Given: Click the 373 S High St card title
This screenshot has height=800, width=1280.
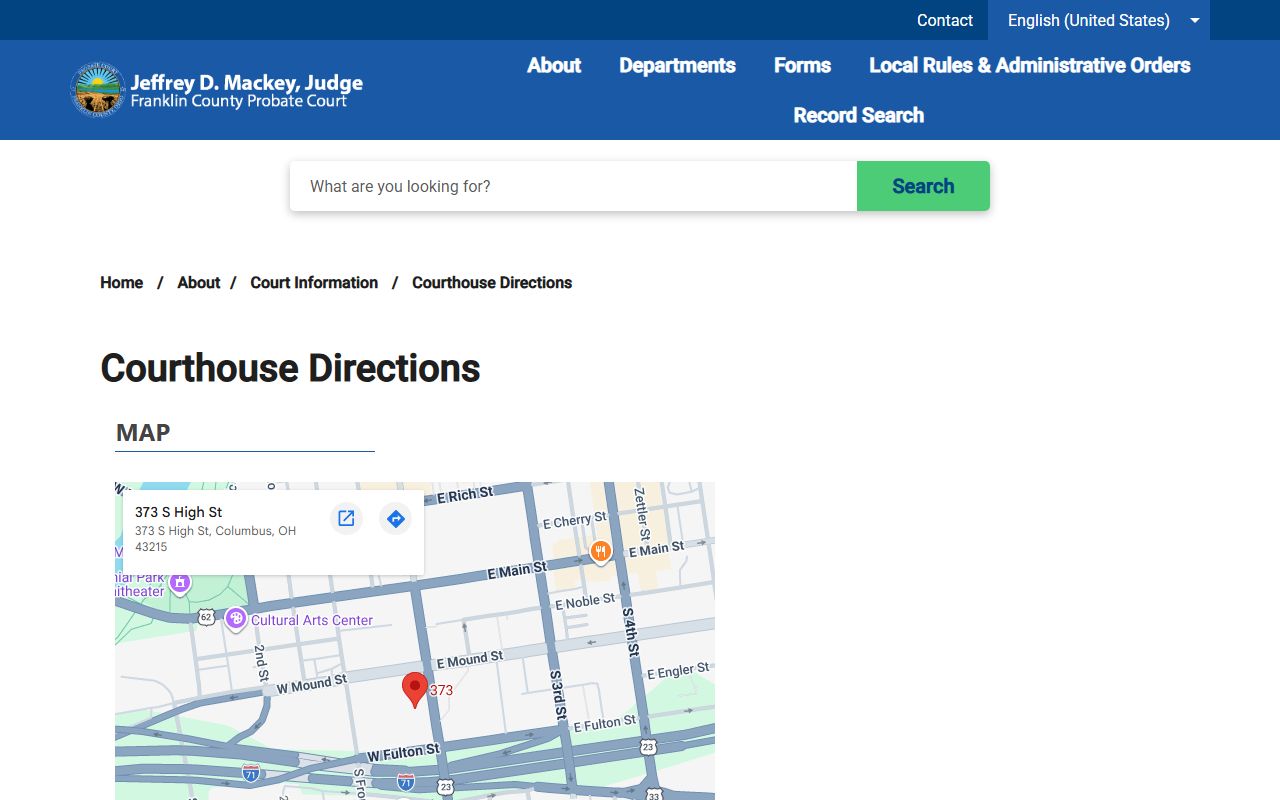Looking at the screenshot, I should (178, 512).
